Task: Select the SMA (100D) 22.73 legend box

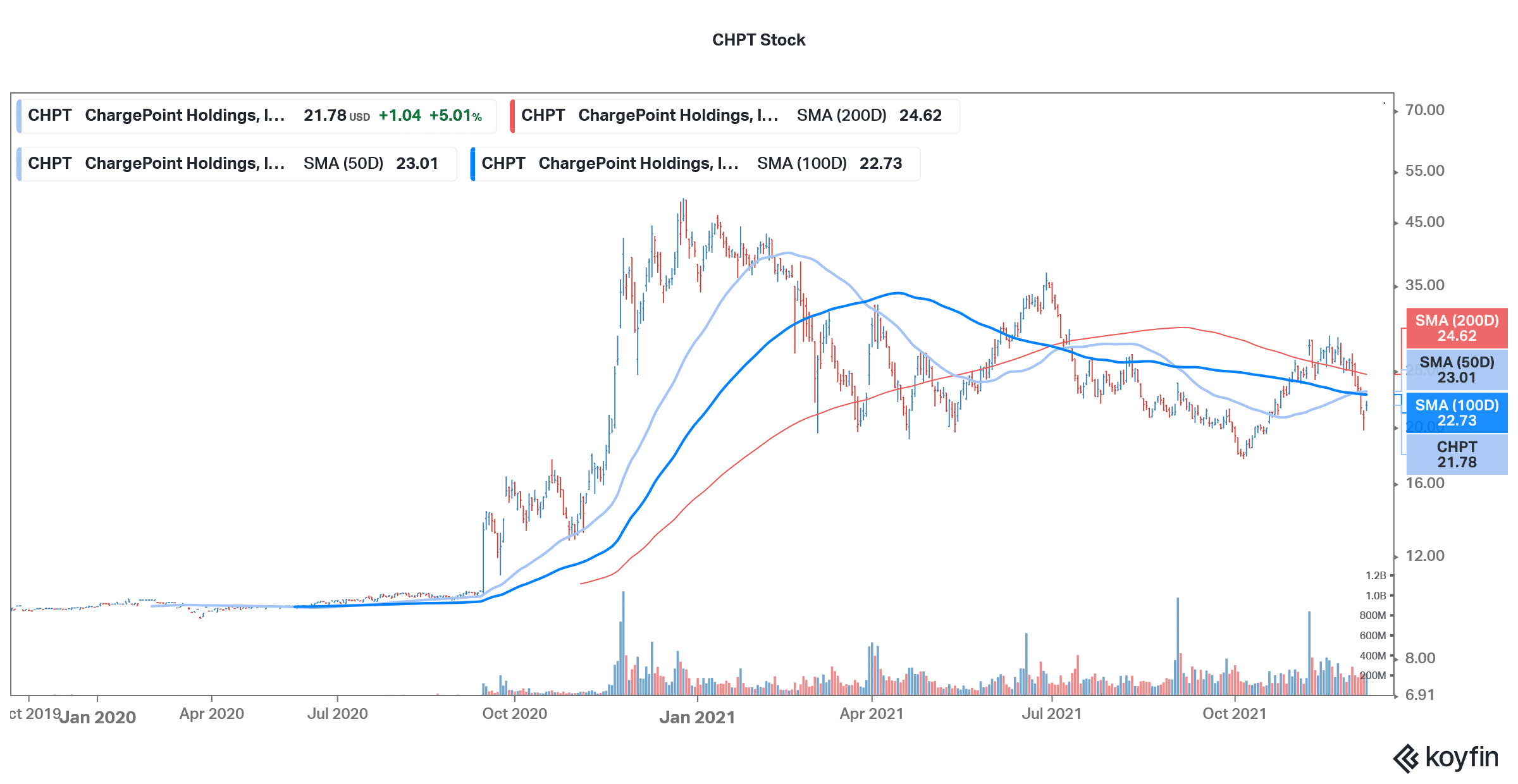Action: click(695, 164)
